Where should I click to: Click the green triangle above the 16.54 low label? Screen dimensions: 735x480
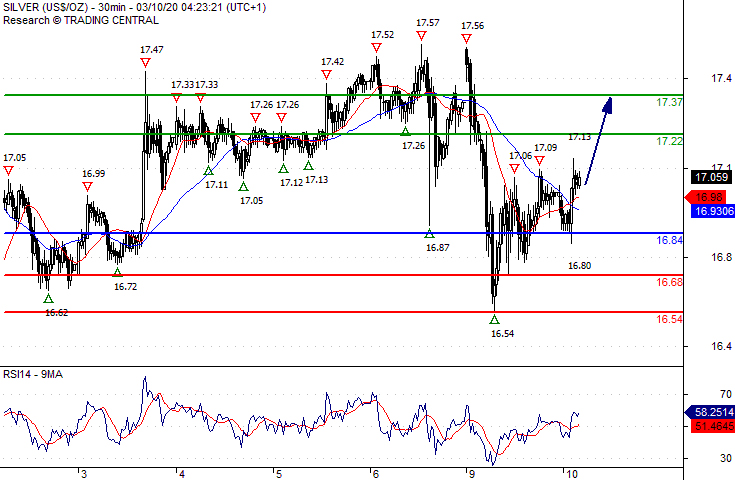point(495,320)
